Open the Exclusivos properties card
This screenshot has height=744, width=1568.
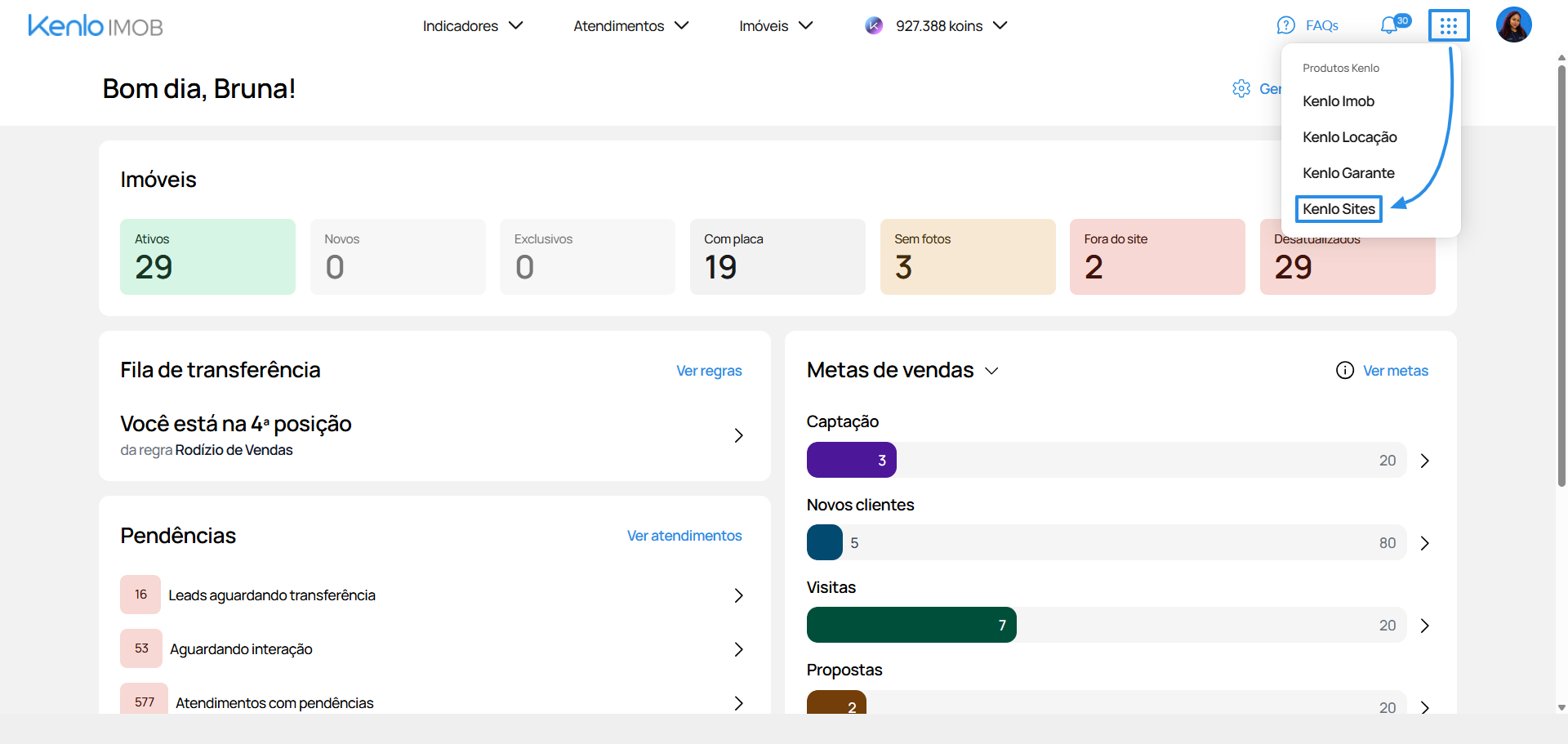click(x=587, y=256)
